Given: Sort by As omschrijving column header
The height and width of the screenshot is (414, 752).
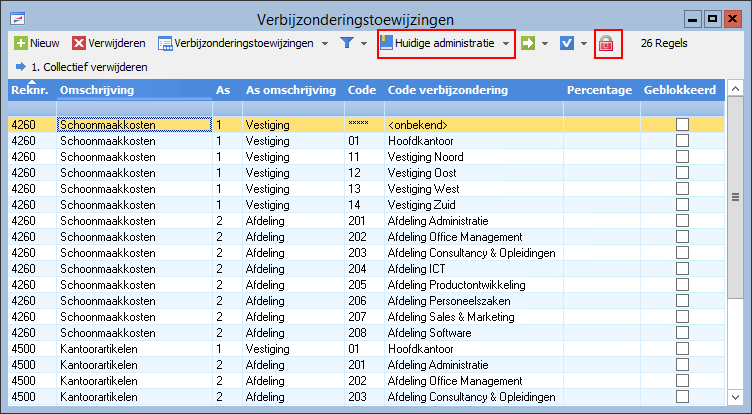Looking at the screenshot, I should pyautogui.click(x=291, y=90).
